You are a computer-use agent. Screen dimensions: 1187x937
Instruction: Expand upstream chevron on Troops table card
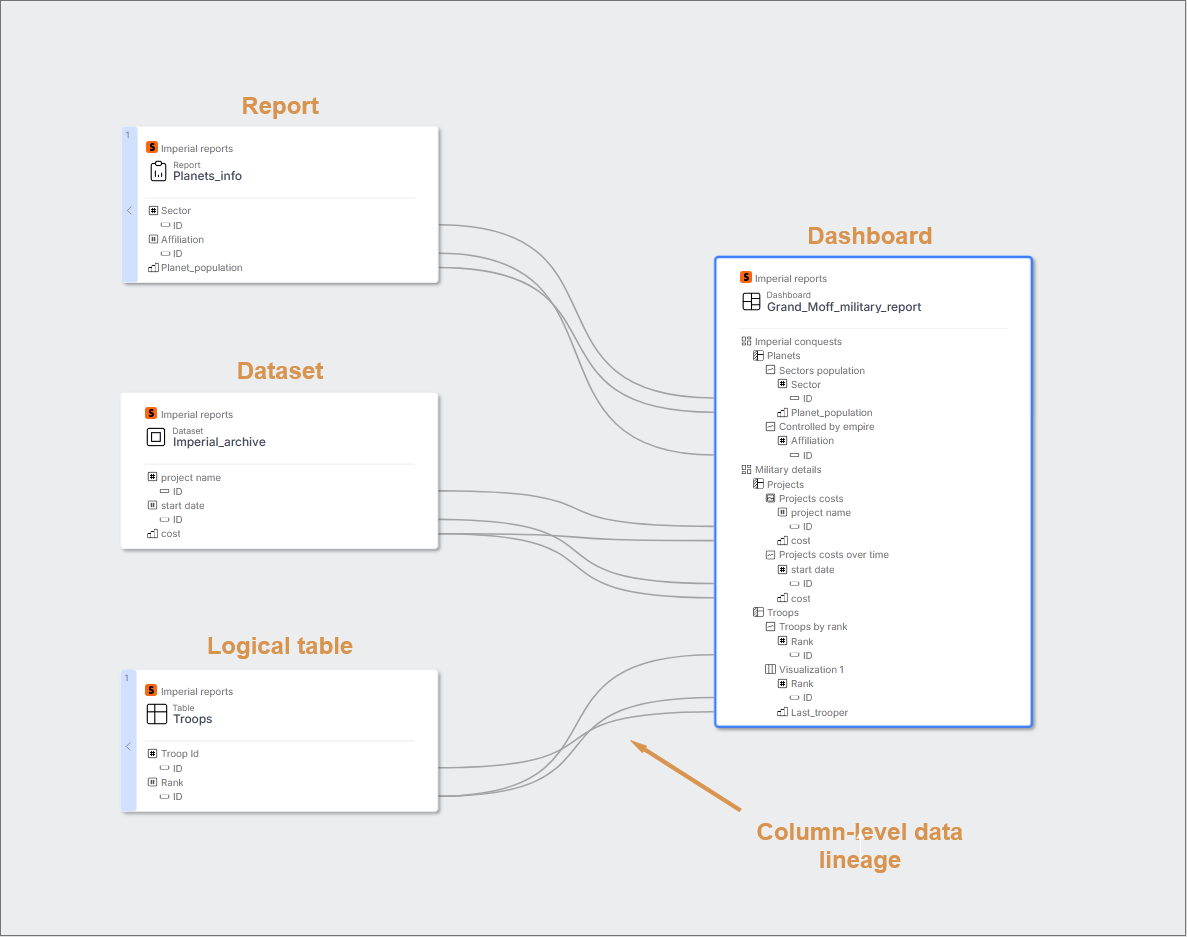[129, 746]
